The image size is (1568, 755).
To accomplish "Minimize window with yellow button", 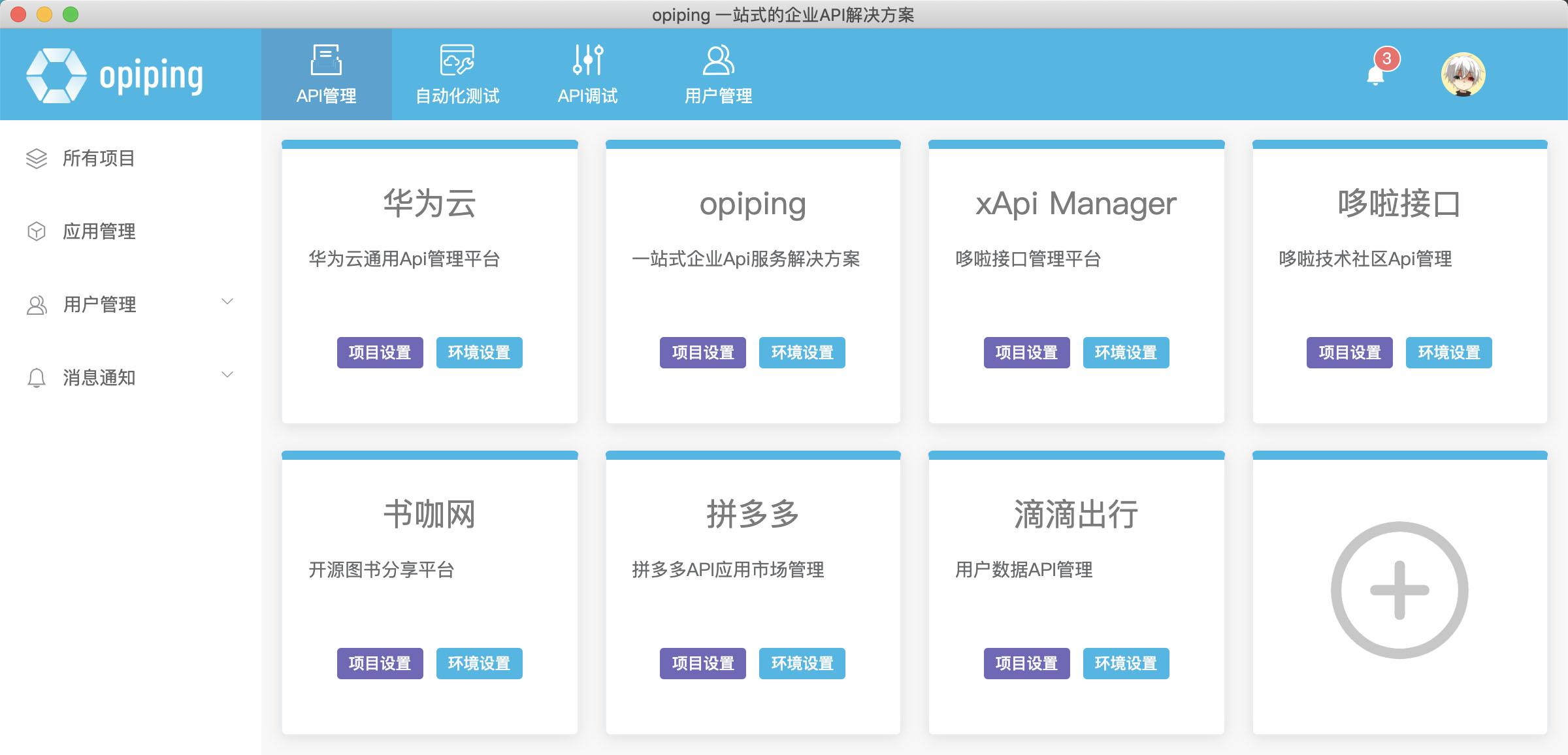I will tap(44, 14).
